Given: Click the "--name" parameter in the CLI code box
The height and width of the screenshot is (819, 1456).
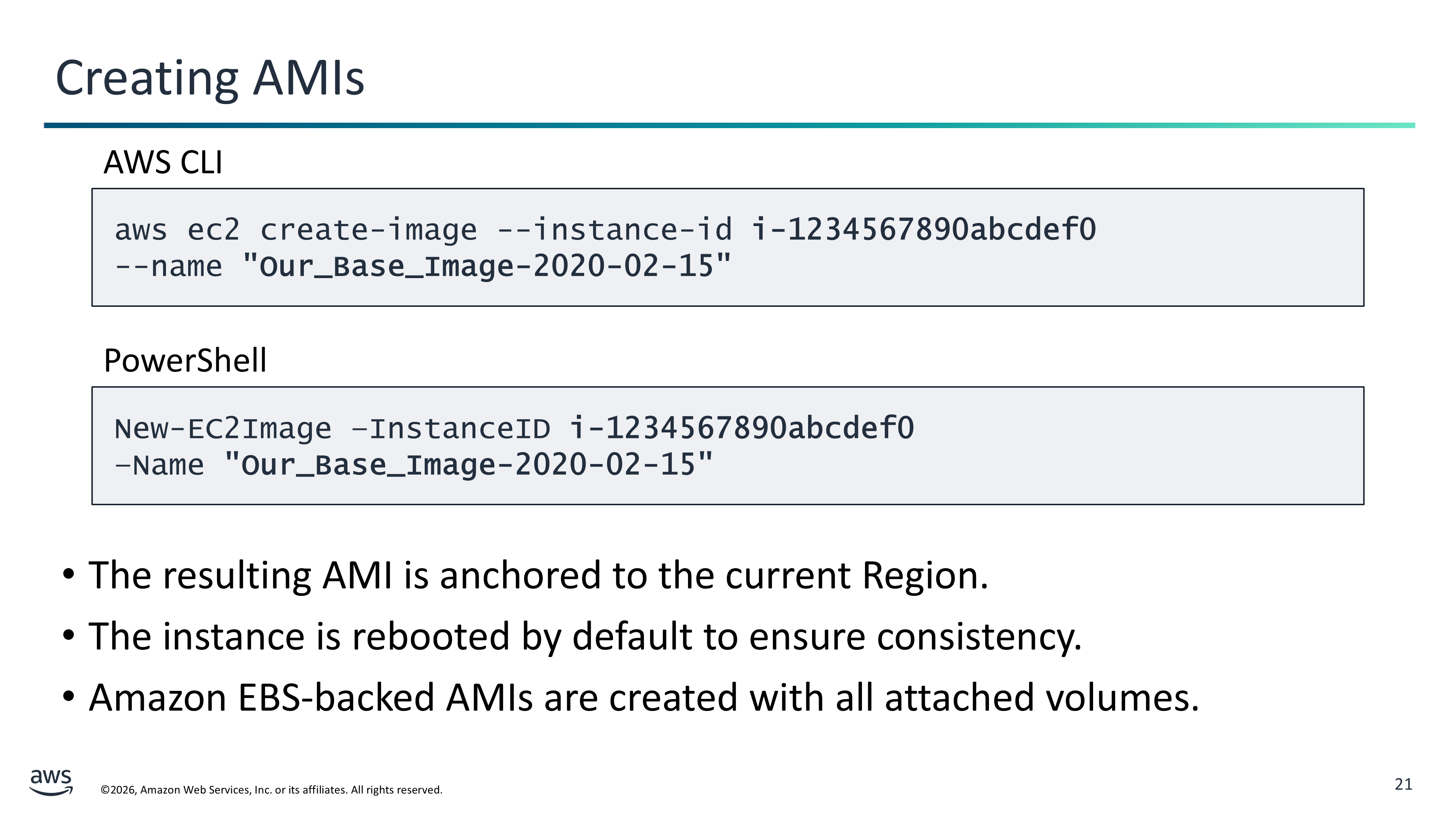Looking at the screenshot, I should click(x=169, y=267).
